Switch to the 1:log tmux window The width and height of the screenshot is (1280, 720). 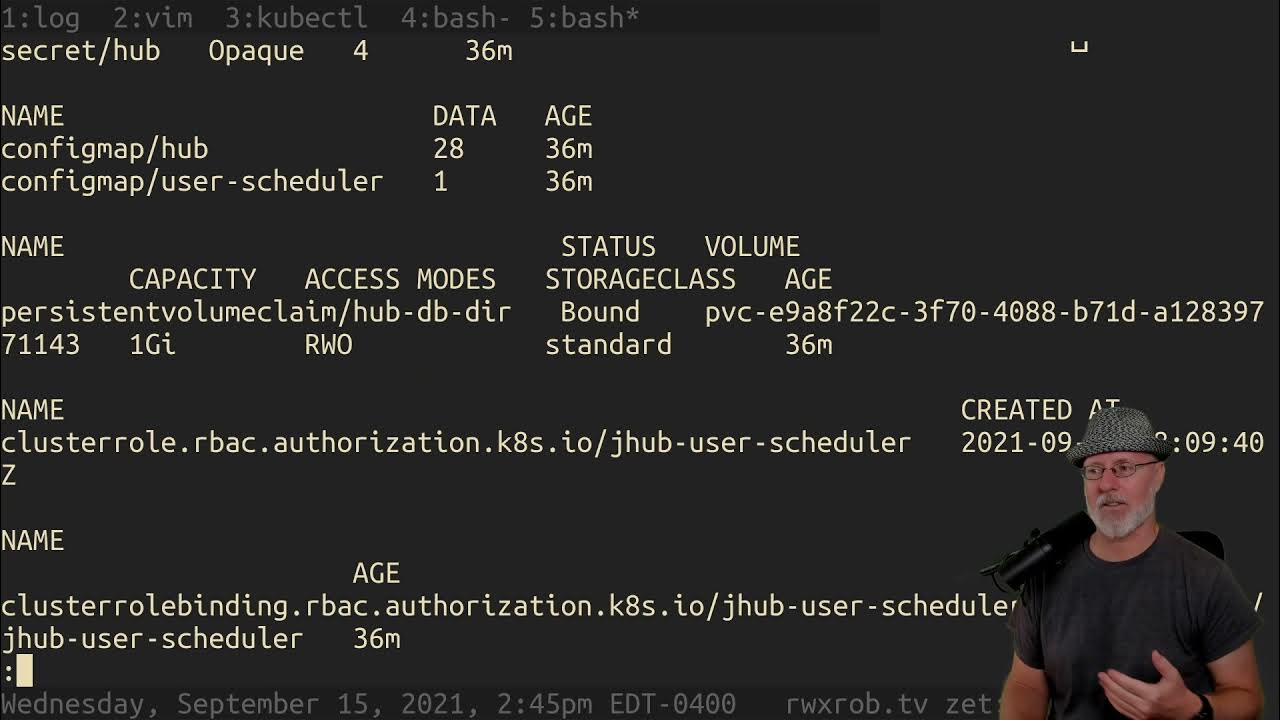tap(40, 18)
